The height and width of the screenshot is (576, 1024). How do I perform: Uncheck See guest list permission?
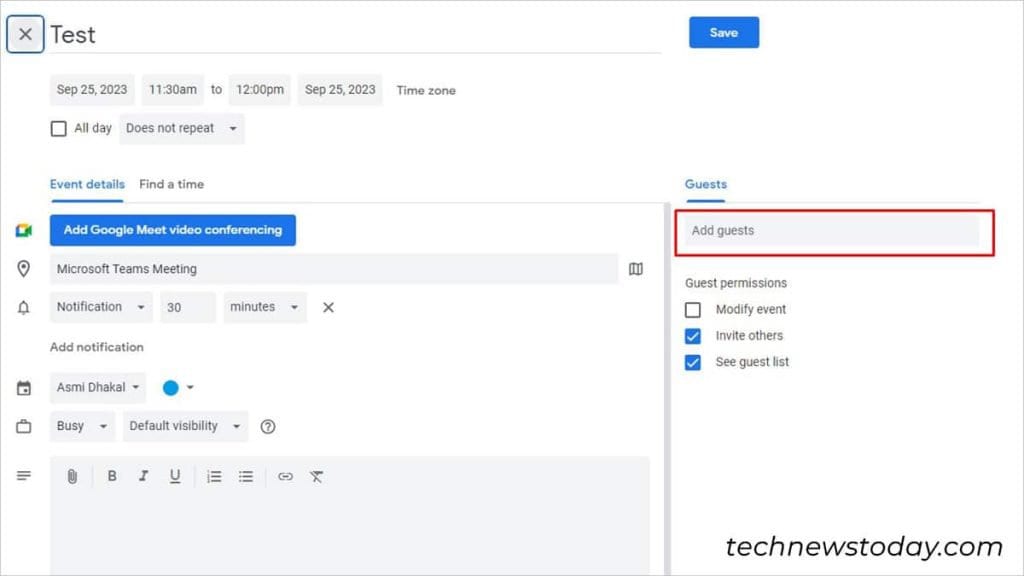(693, 362)
